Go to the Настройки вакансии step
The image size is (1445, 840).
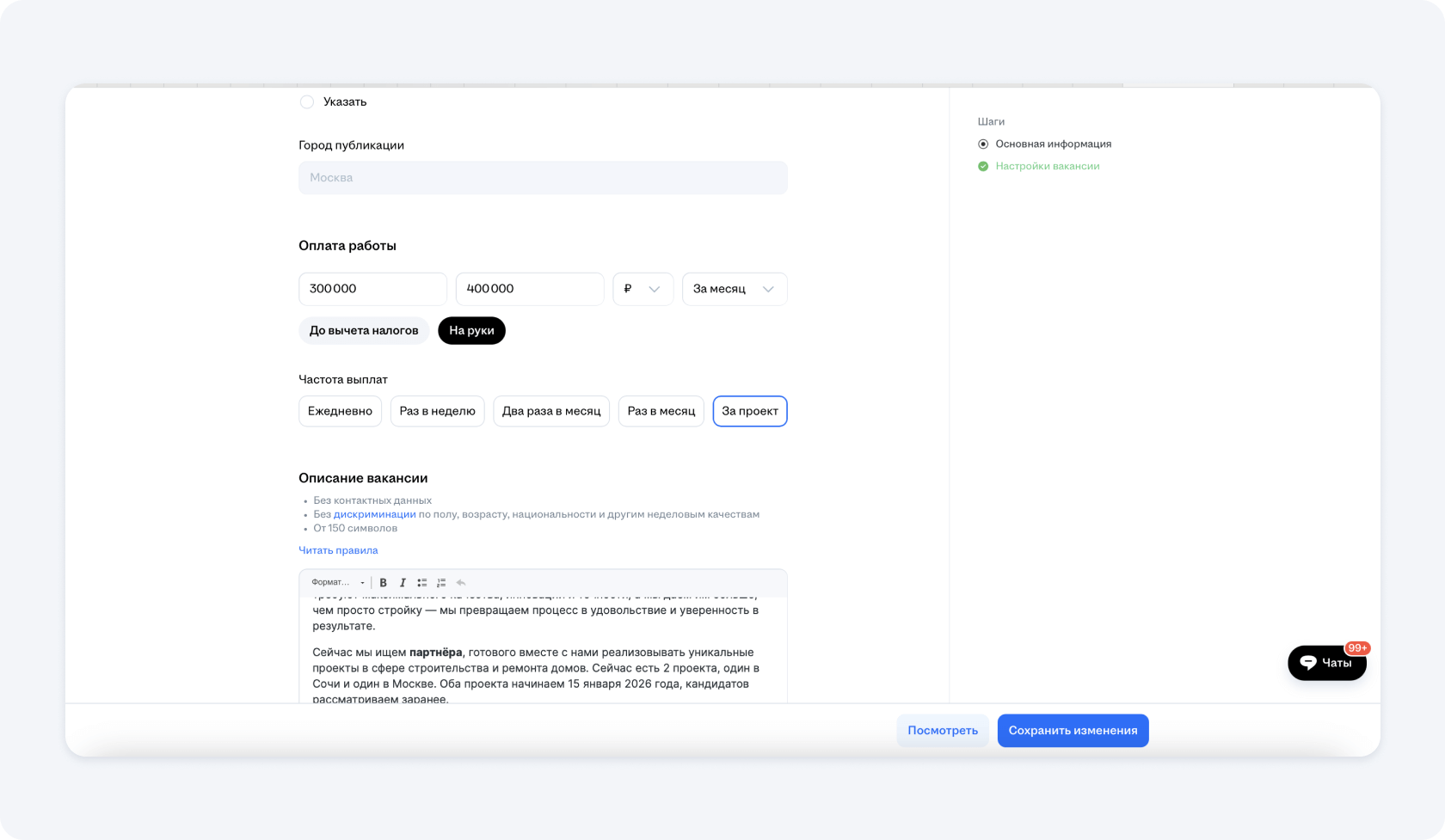pyautogui.click(x=1047, y=167)
